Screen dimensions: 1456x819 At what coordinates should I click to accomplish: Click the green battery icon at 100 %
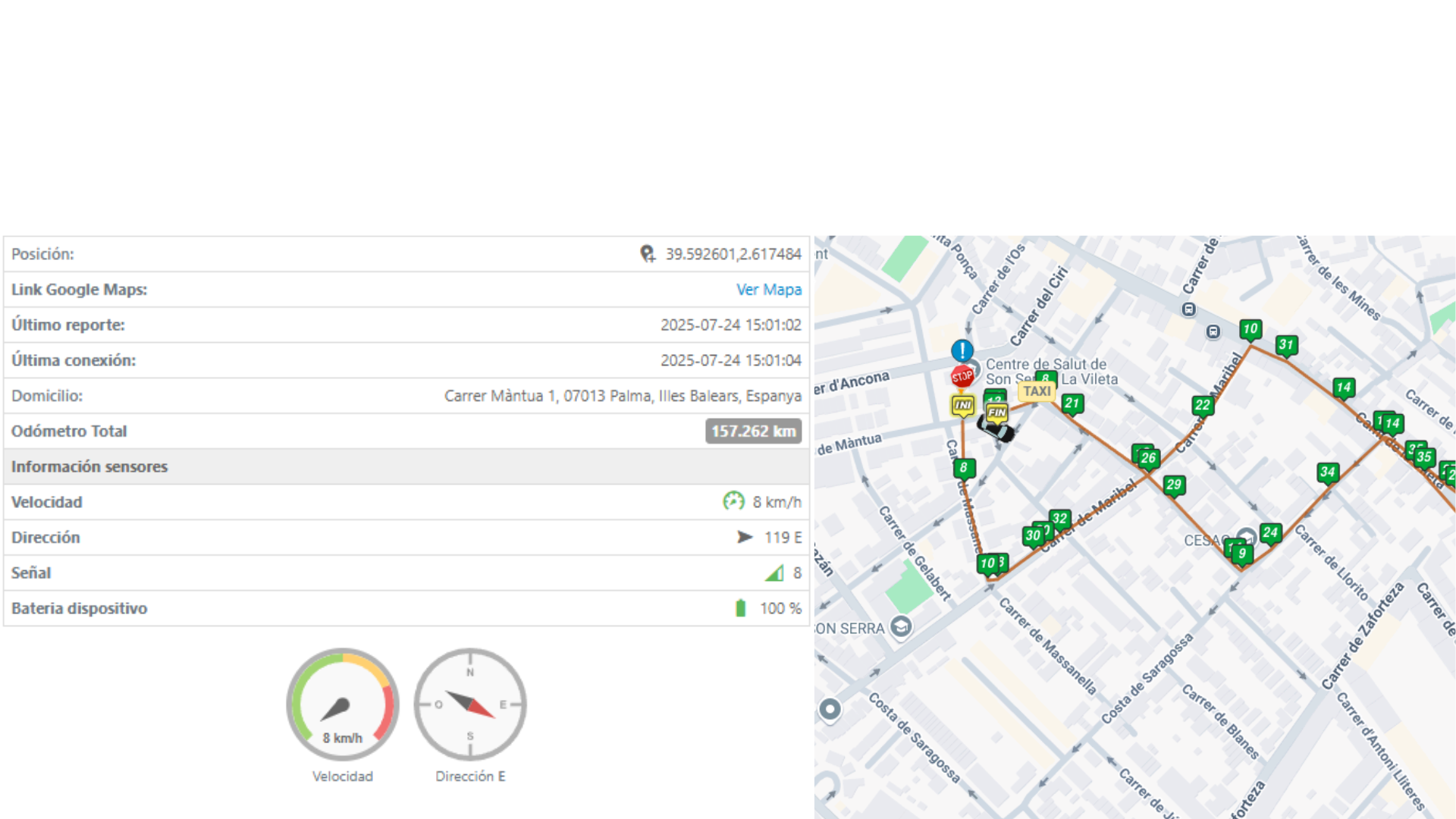tap(741, 608)
